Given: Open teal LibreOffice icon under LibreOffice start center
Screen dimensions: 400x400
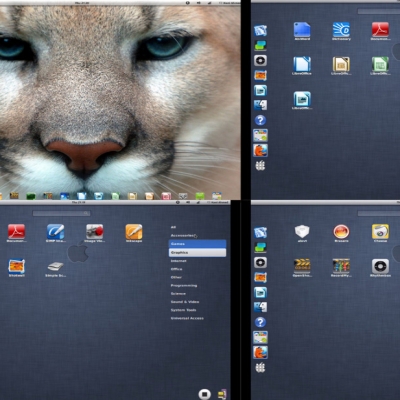Looking at the screenshot, I should point(302,99).
